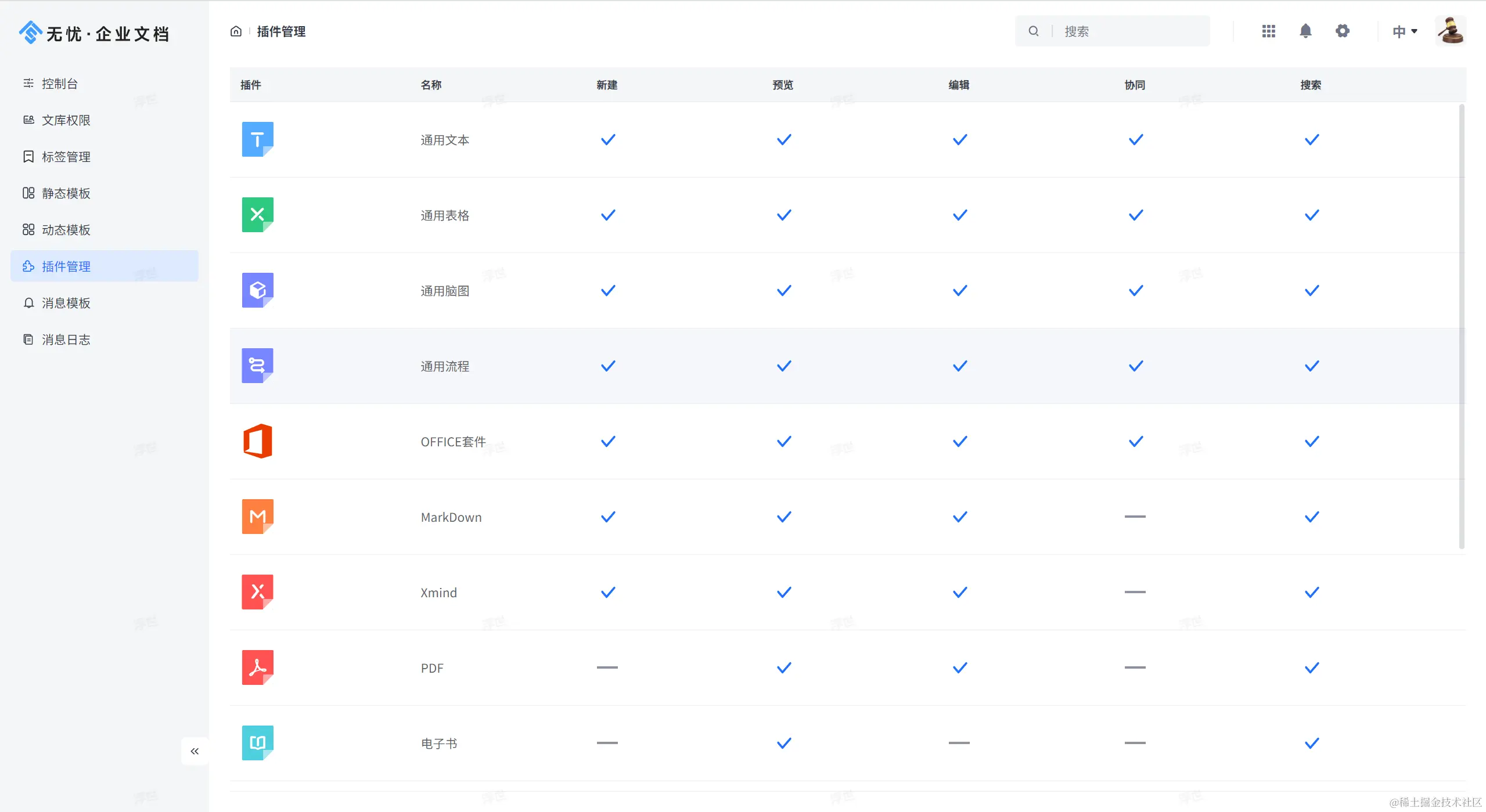The image size is (1486, 812).
Task: Open the user avatar menu
Action: click(1450, 31)
